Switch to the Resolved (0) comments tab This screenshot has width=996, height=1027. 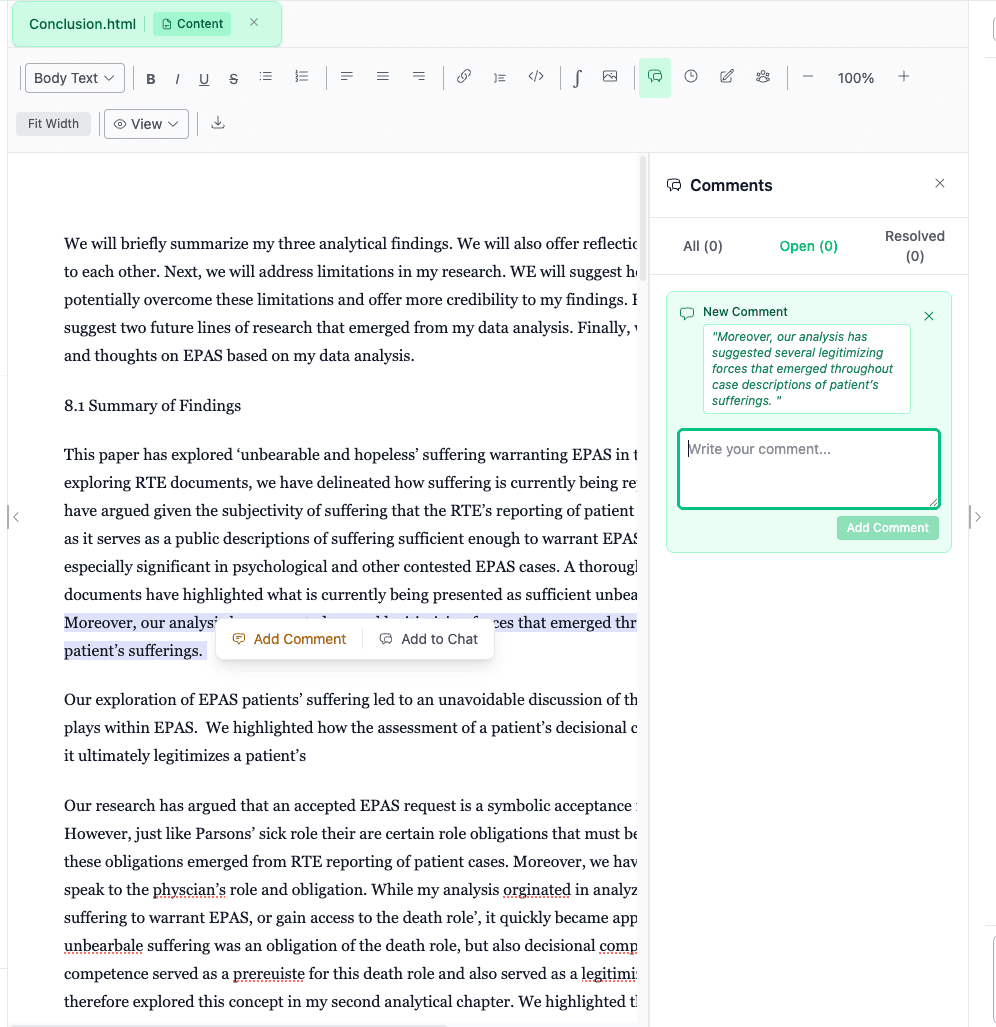click(915, 246)
